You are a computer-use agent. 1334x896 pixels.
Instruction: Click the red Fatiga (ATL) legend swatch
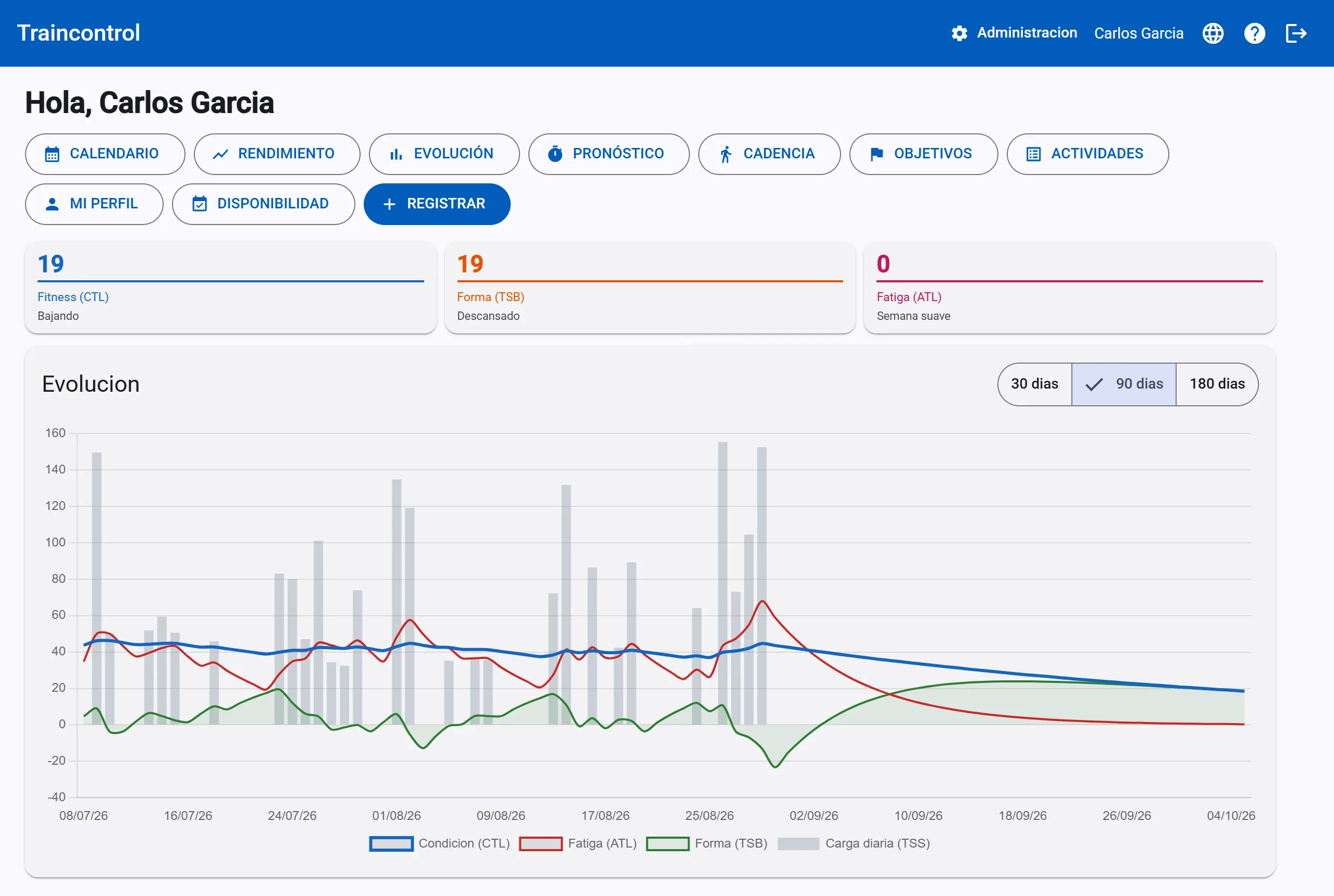tap(541, 843)
